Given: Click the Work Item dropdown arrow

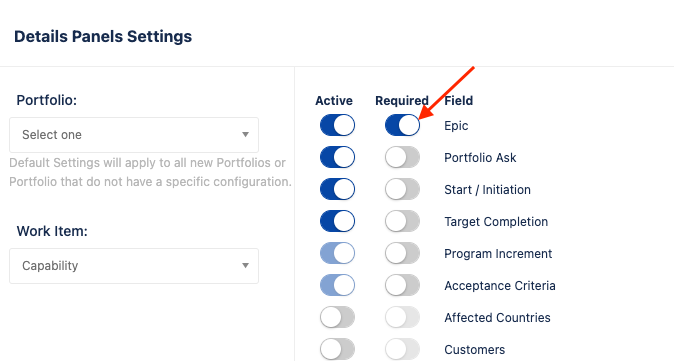Looking at the screenshot, I should tap(245, 266).
